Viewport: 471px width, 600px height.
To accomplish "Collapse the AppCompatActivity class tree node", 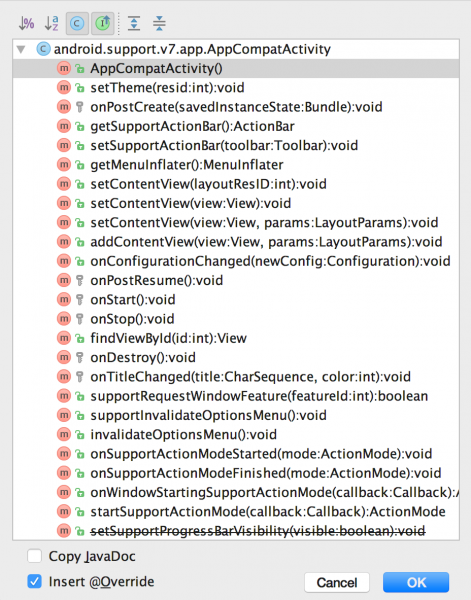I will point(21,49).
